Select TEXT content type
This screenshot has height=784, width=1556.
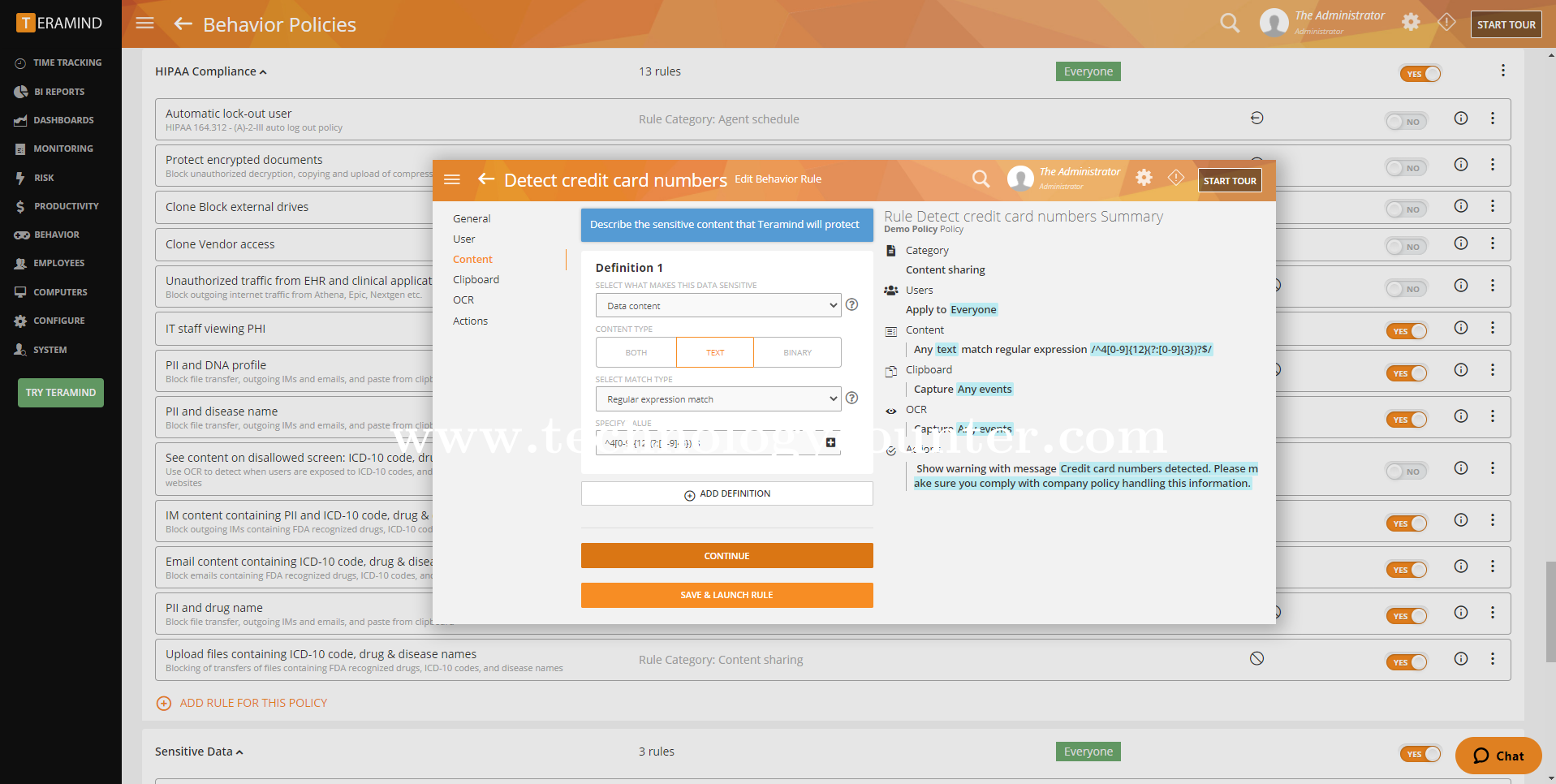point(715,352)
